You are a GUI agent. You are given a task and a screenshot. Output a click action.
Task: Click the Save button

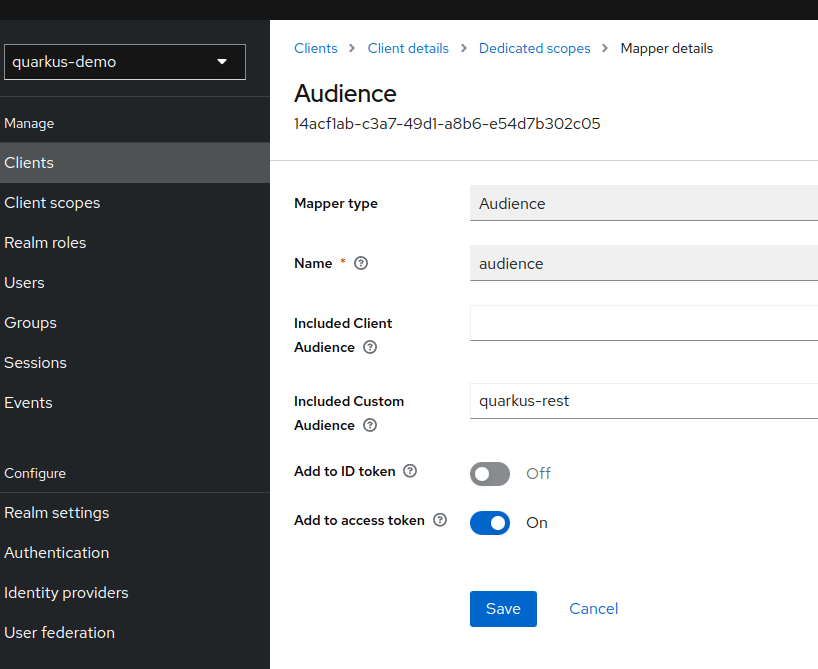tap(503, 608)
